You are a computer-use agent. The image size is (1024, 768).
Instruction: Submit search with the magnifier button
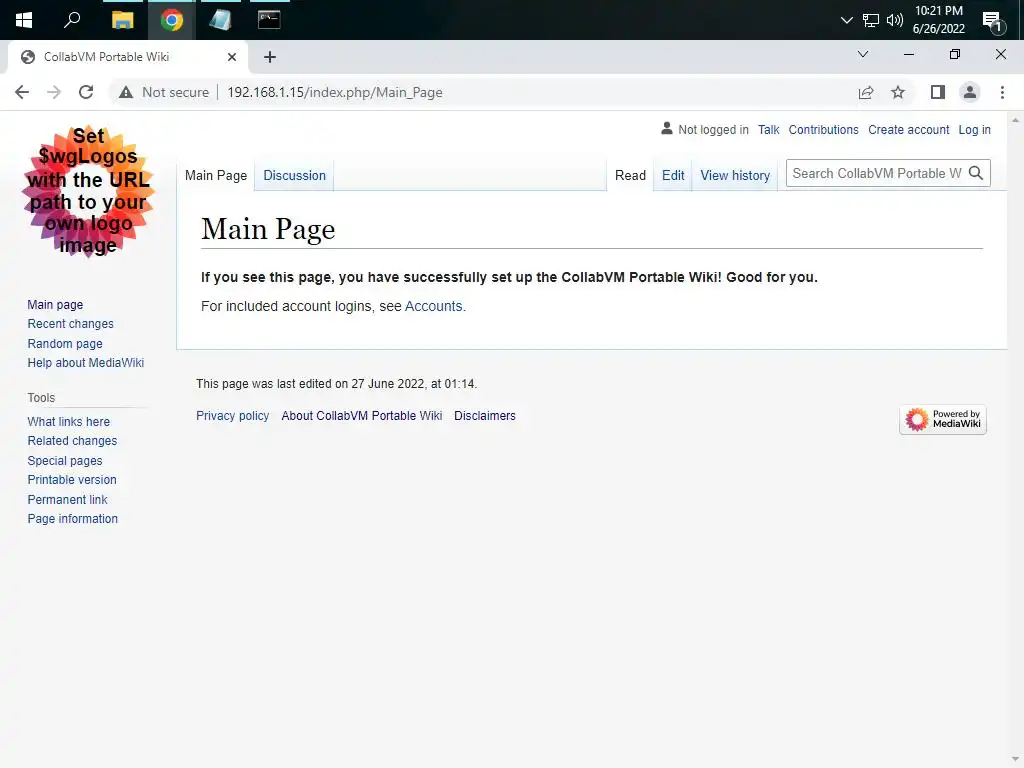click(976, 173)
